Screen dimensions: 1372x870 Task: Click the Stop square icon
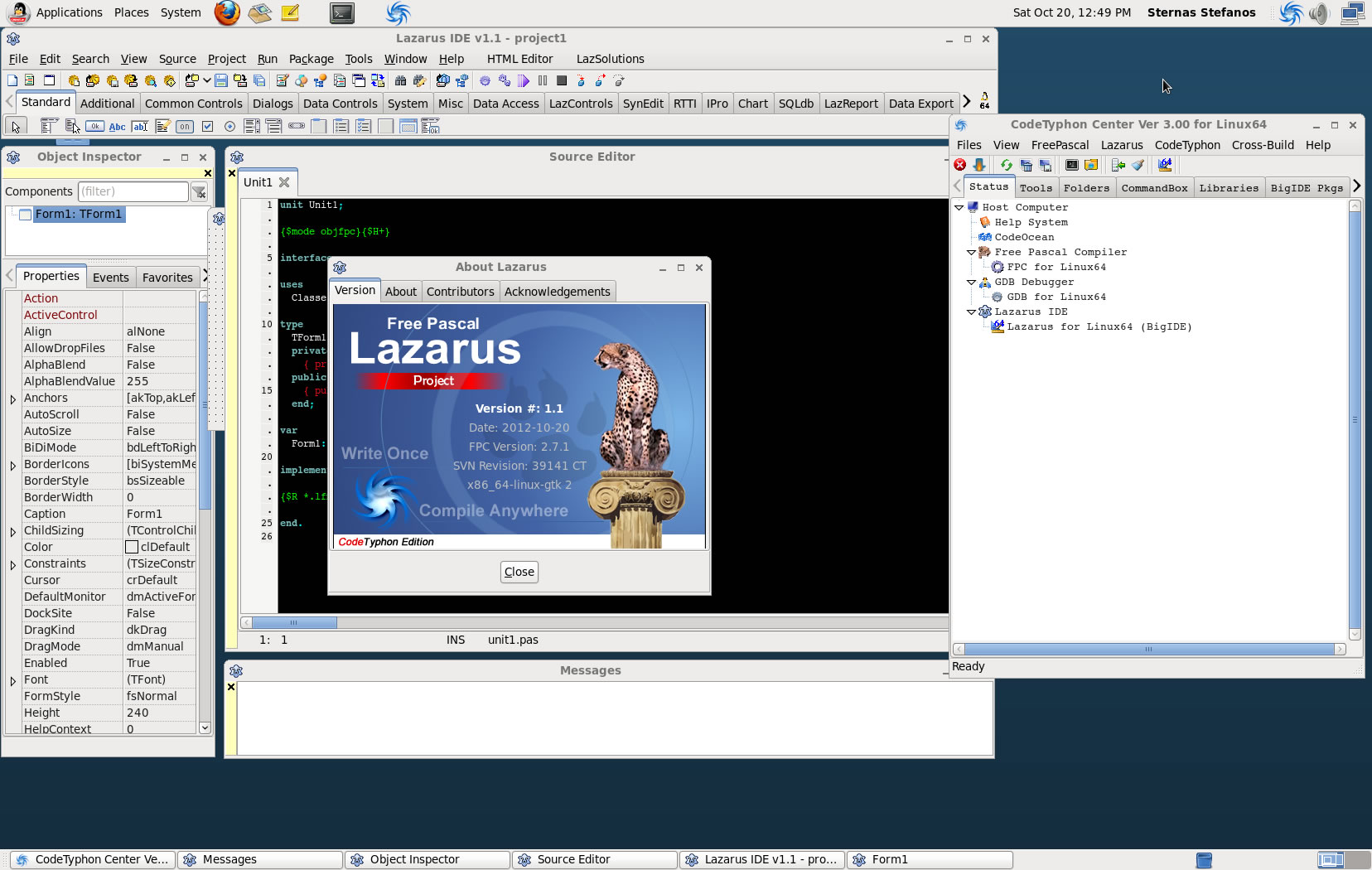562,80
